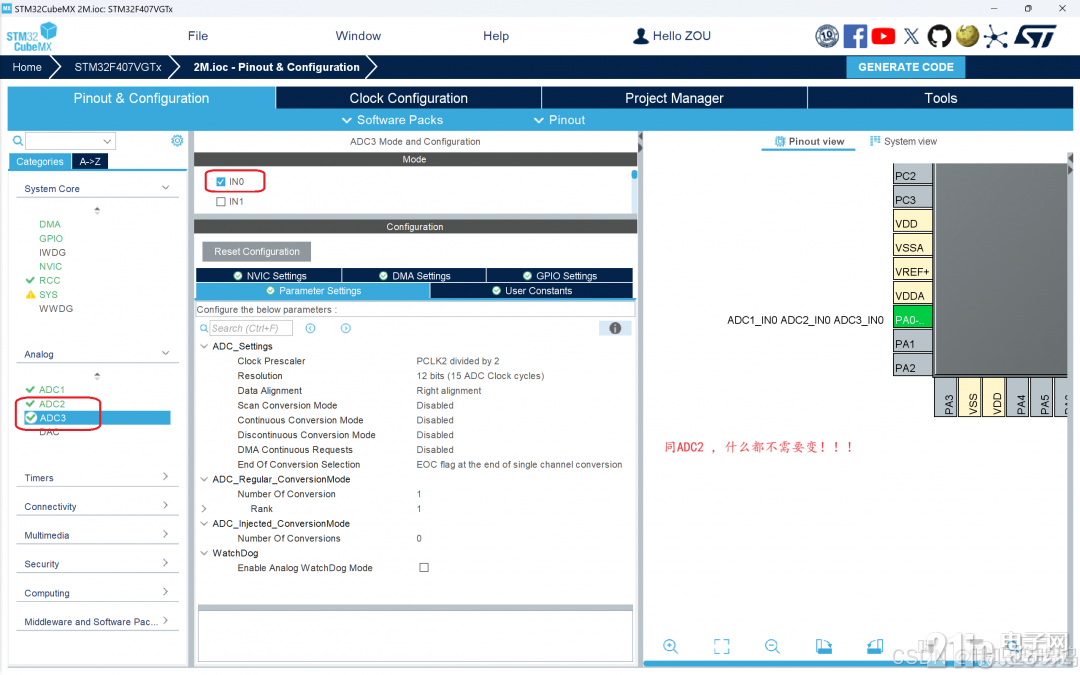Show parameter info with the i icon
Image resolution: width=1080 pixels, height=675 pixels.
(x=615, y=329)
